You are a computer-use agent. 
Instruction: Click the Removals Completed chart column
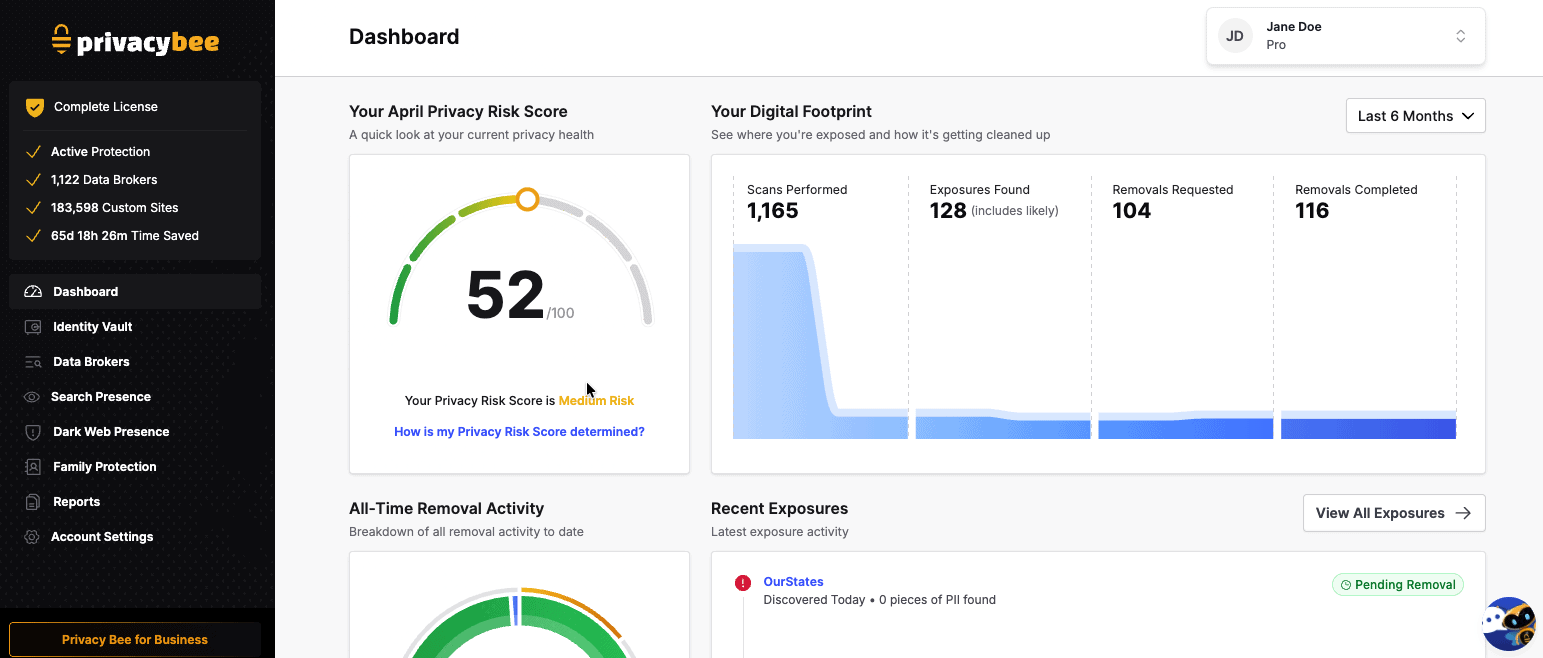coord(1368,308)
